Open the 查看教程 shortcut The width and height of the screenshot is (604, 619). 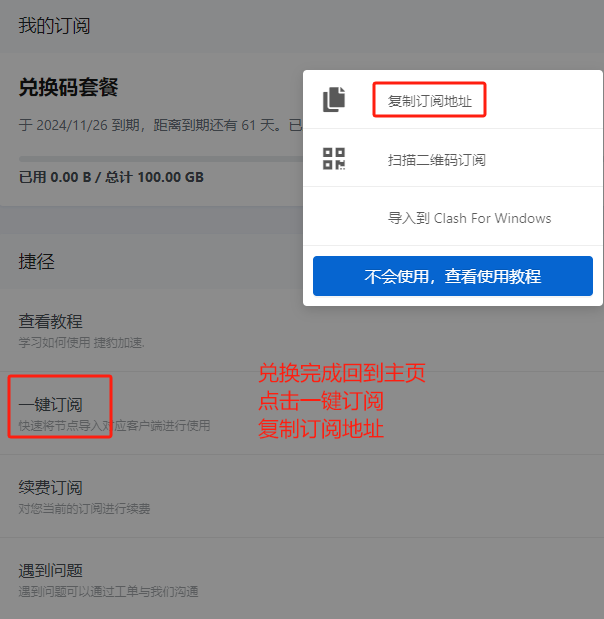(x=51, y=321)
